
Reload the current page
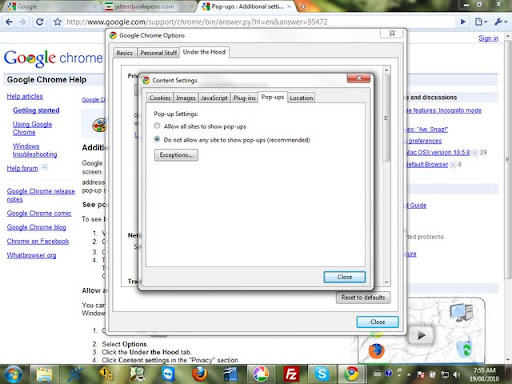39,22
